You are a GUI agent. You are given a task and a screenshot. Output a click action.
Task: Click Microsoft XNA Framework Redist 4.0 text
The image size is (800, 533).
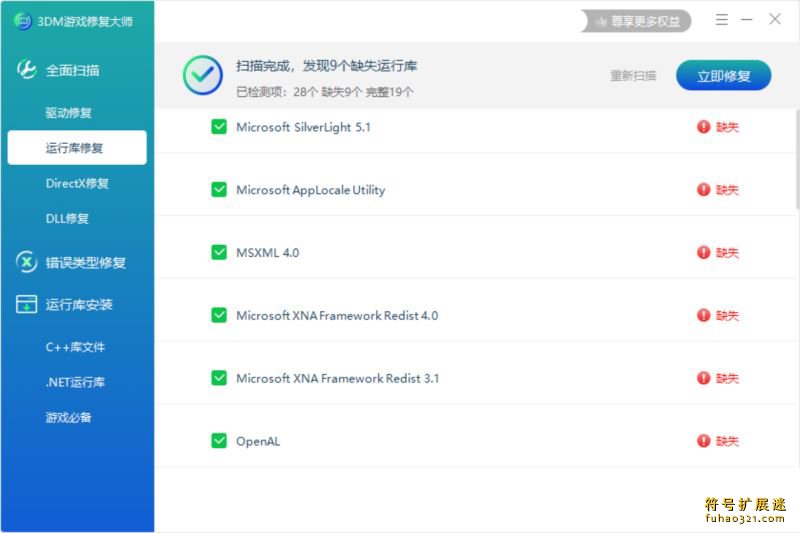tap(337, 315)
